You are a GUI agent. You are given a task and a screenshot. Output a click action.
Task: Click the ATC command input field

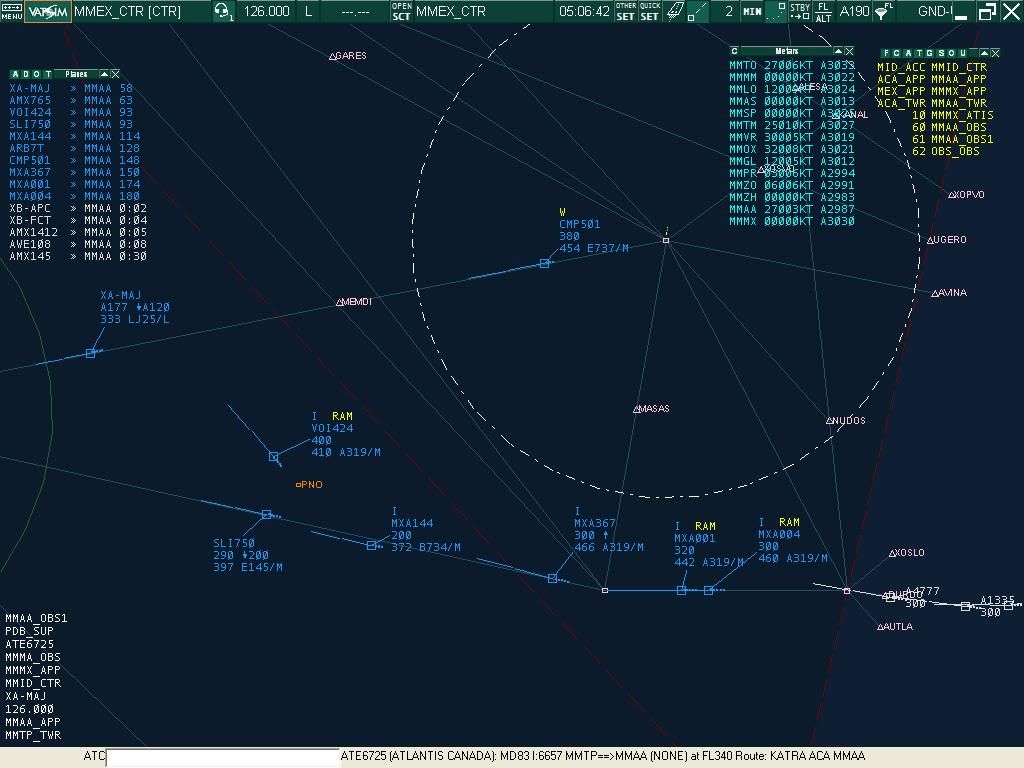coord(222,758)
